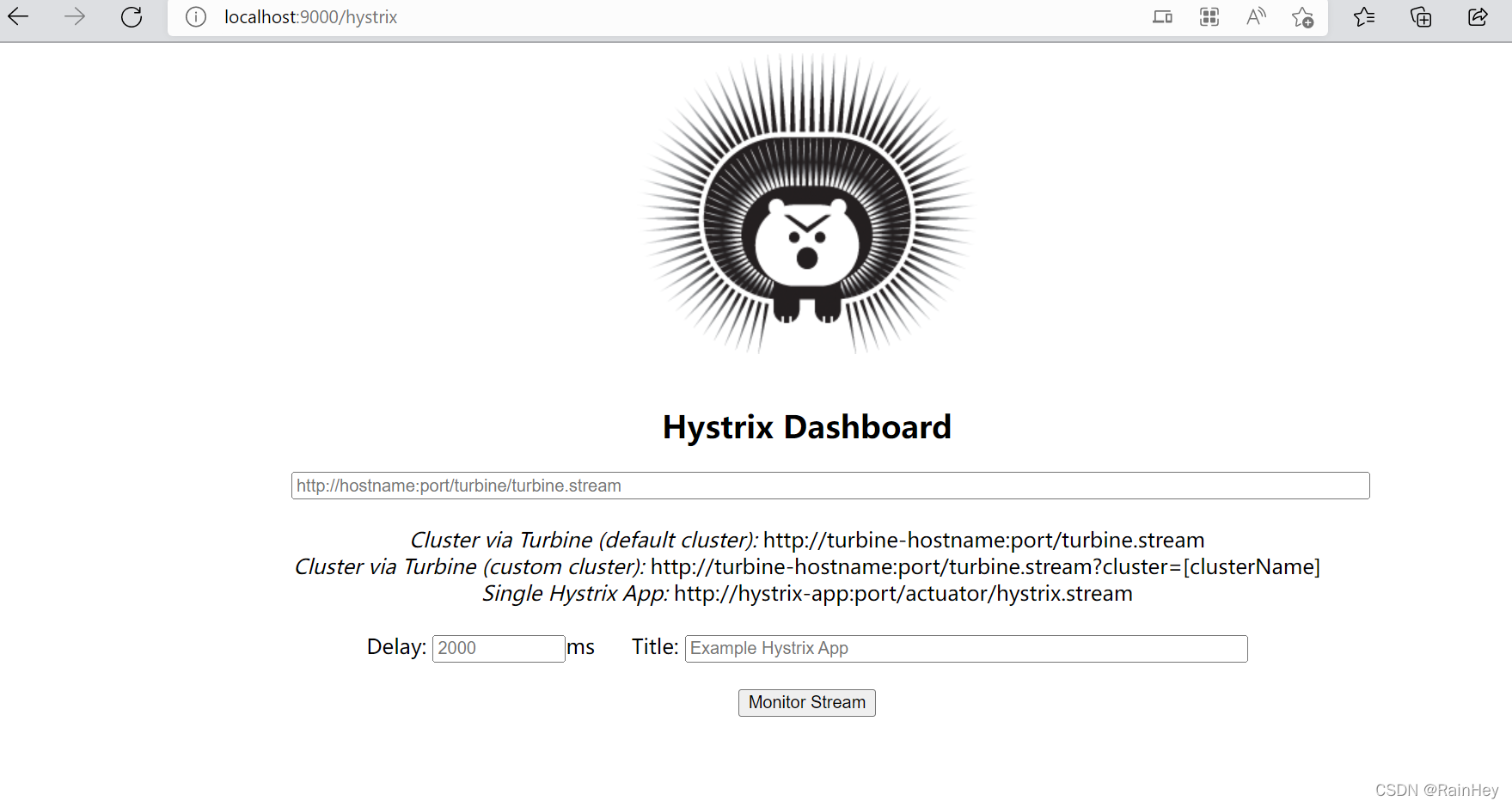Screen dimensions: 1512x807
Task: Click the http://turbine-hostname:port/turbine.stream example URL
Action: pos(984,540)
